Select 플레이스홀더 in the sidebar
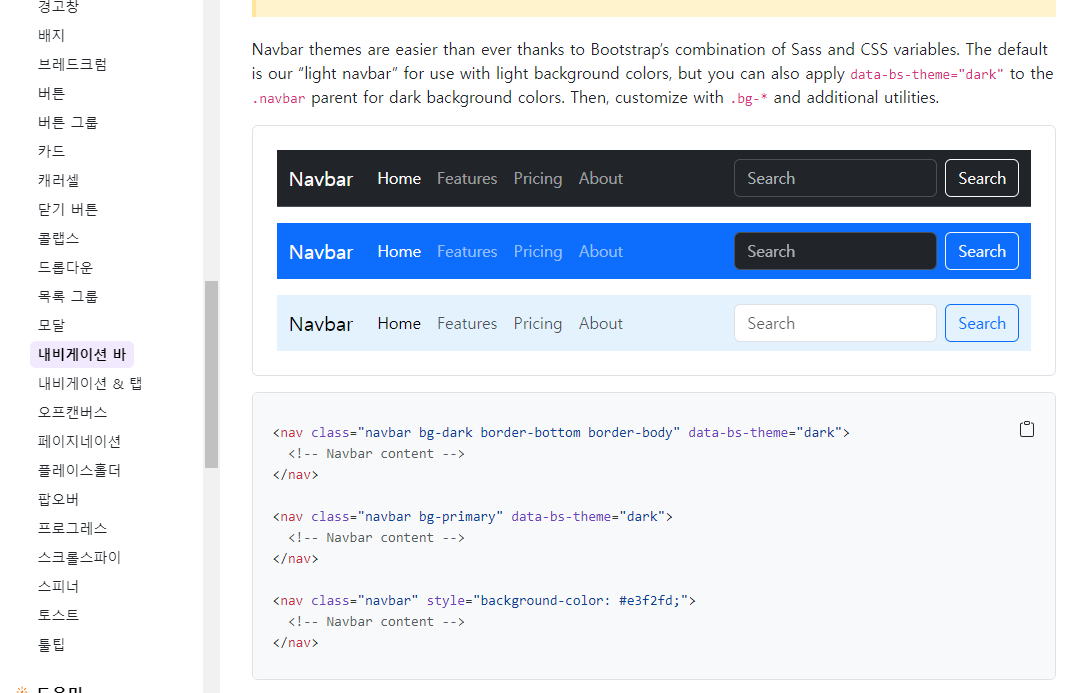This screenshot has height=693, width=1072. pyautogui.click(x=79, y=470)
